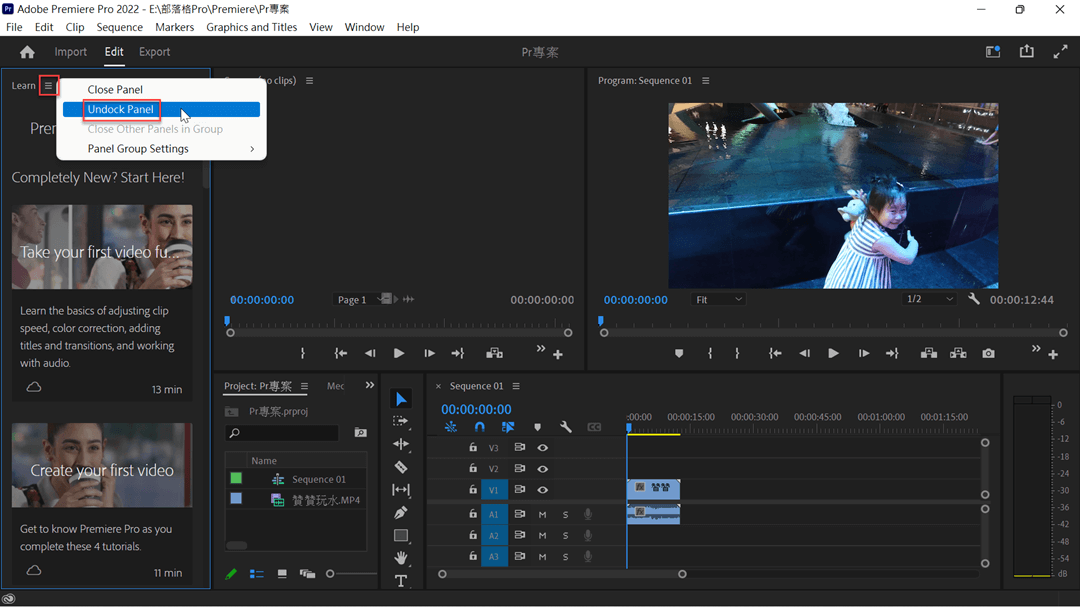The height and width of the screenshot is (607, 1080).
Task: Open the Fit zoom level dropdown
Action: click(718, 300)
